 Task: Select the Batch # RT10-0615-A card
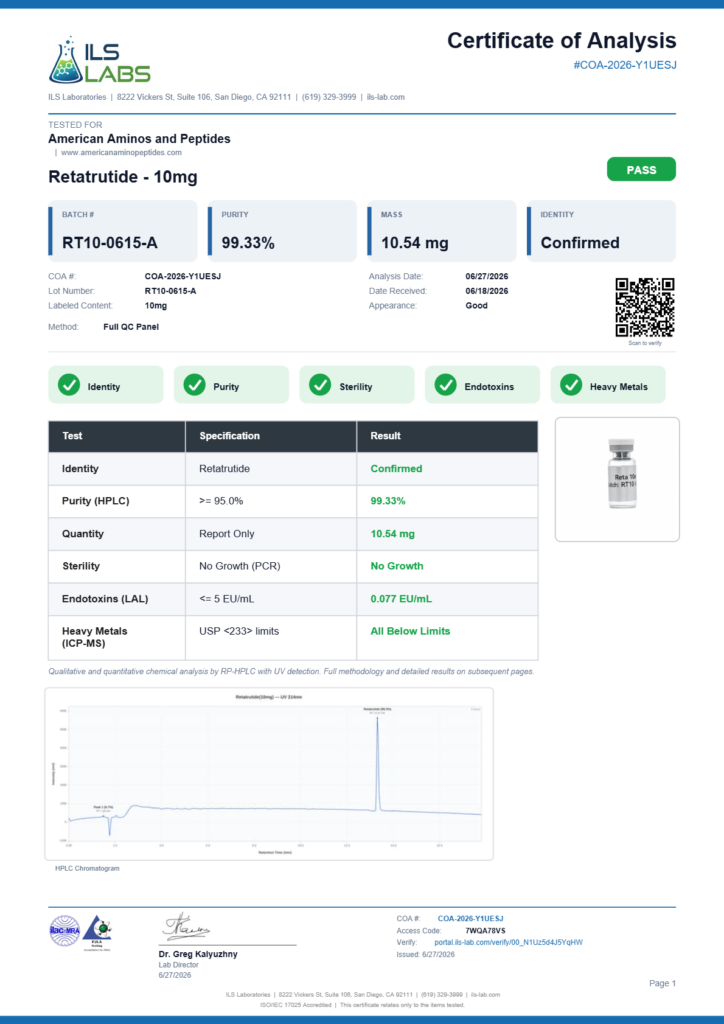click(x=123, y=231)
